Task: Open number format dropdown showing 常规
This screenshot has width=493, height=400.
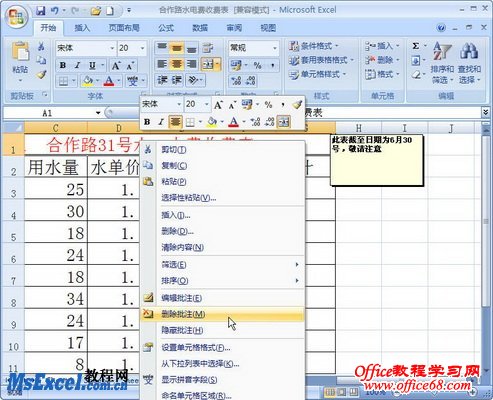Action: [x=275, y=48]
